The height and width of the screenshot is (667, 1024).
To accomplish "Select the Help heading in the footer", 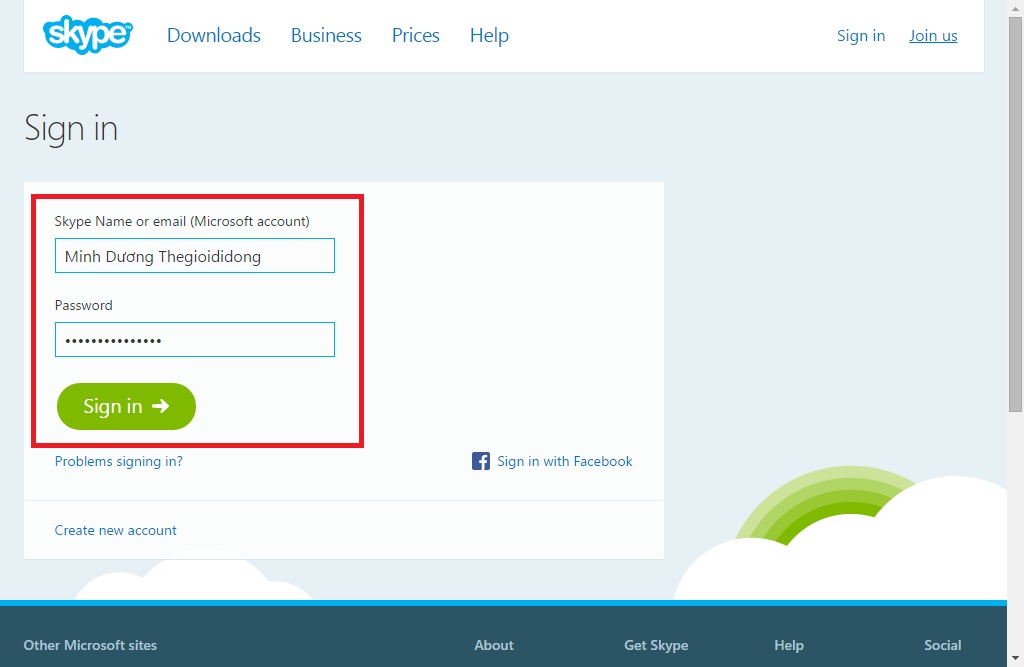I will point(788,645).
